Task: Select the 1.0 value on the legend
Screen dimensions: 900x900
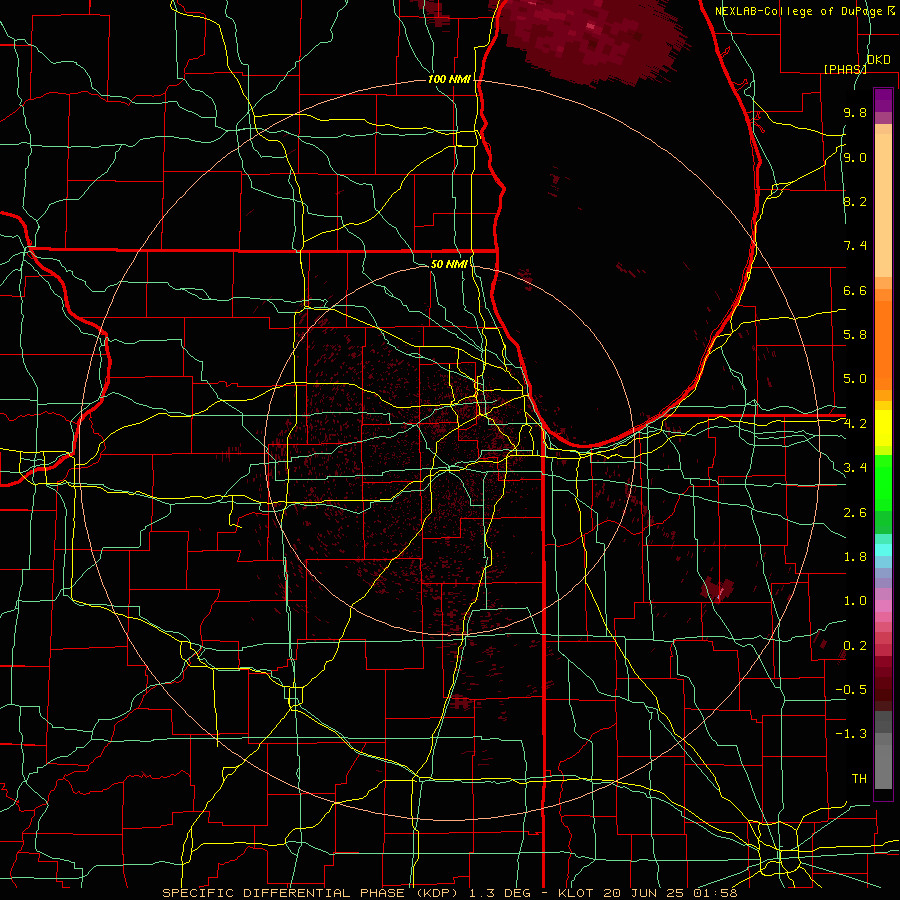Action: 855,601
